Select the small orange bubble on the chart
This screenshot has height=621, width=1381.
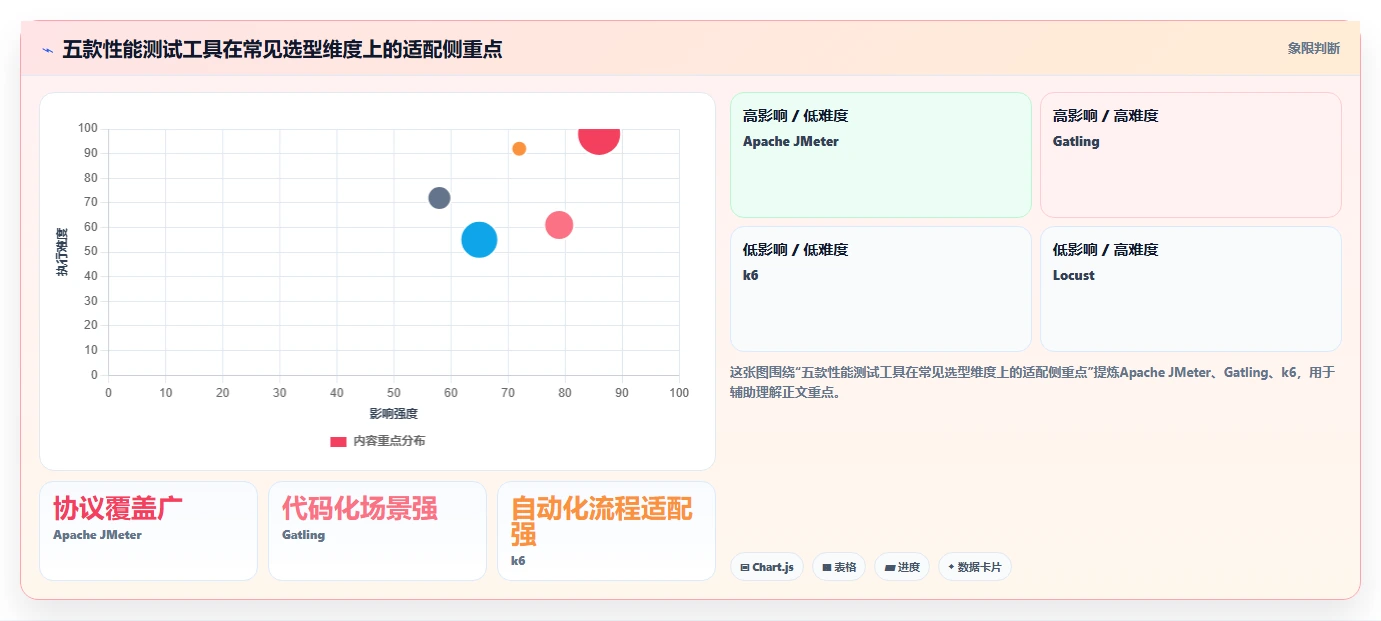519,149
